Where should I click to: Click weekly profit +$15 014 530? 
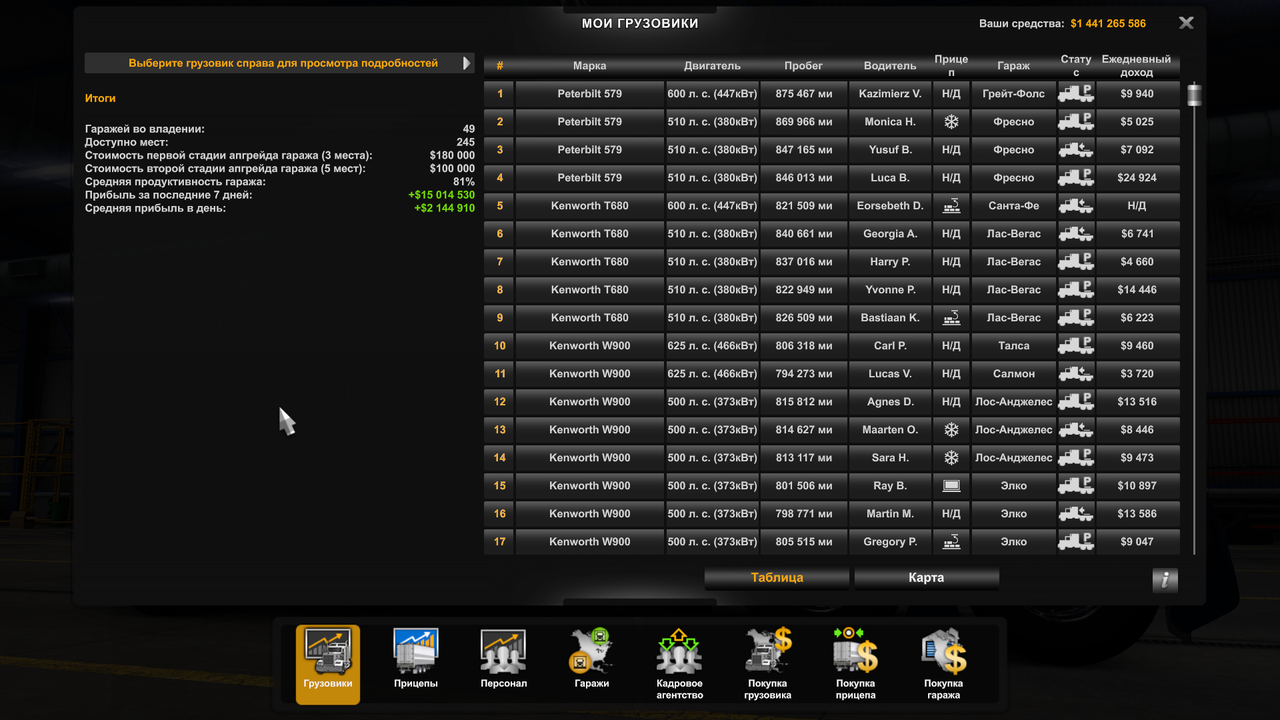pos(441,195)
